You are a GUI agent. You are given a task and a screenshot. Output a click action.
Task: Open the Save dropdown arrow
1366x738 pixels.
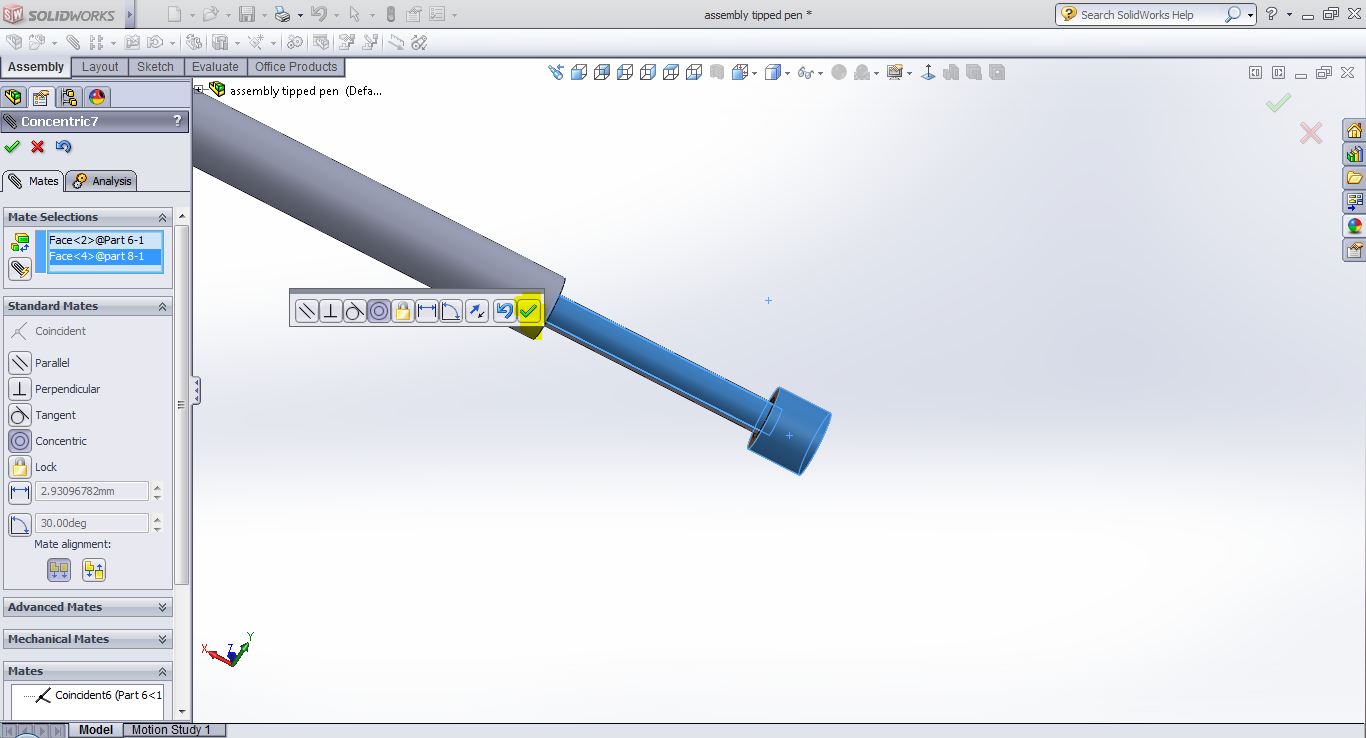[264, 15]
